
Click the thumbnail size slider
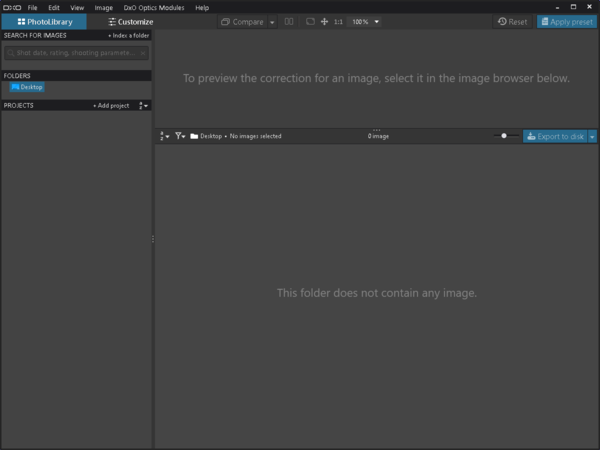pyautogui.click(x=505, y=136)
